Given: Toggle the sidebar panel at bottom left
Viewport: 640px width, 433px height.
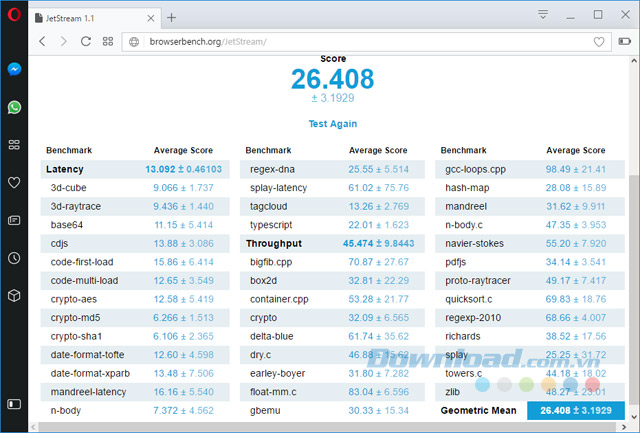Looking at the screenshot, I should [14, 404].
